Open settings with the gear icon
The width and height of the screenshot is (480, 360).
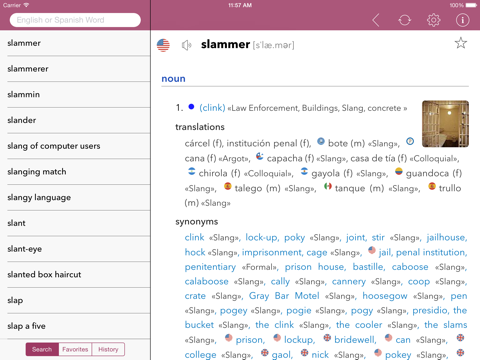click(433, 20)
